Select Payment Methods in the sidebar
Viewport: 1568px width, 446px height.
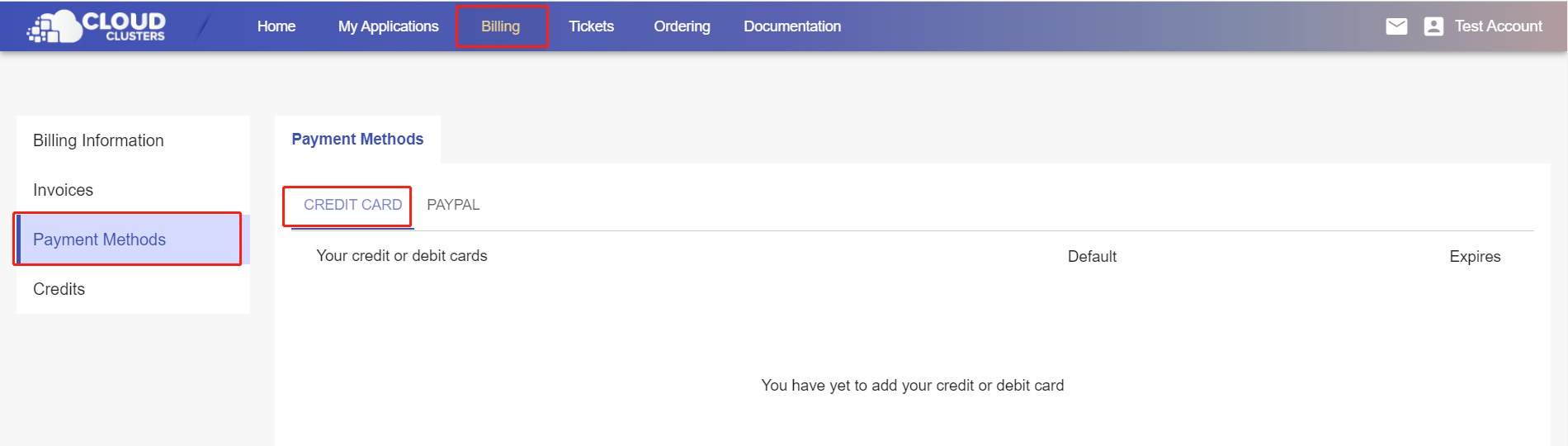(x=99, y=240)
